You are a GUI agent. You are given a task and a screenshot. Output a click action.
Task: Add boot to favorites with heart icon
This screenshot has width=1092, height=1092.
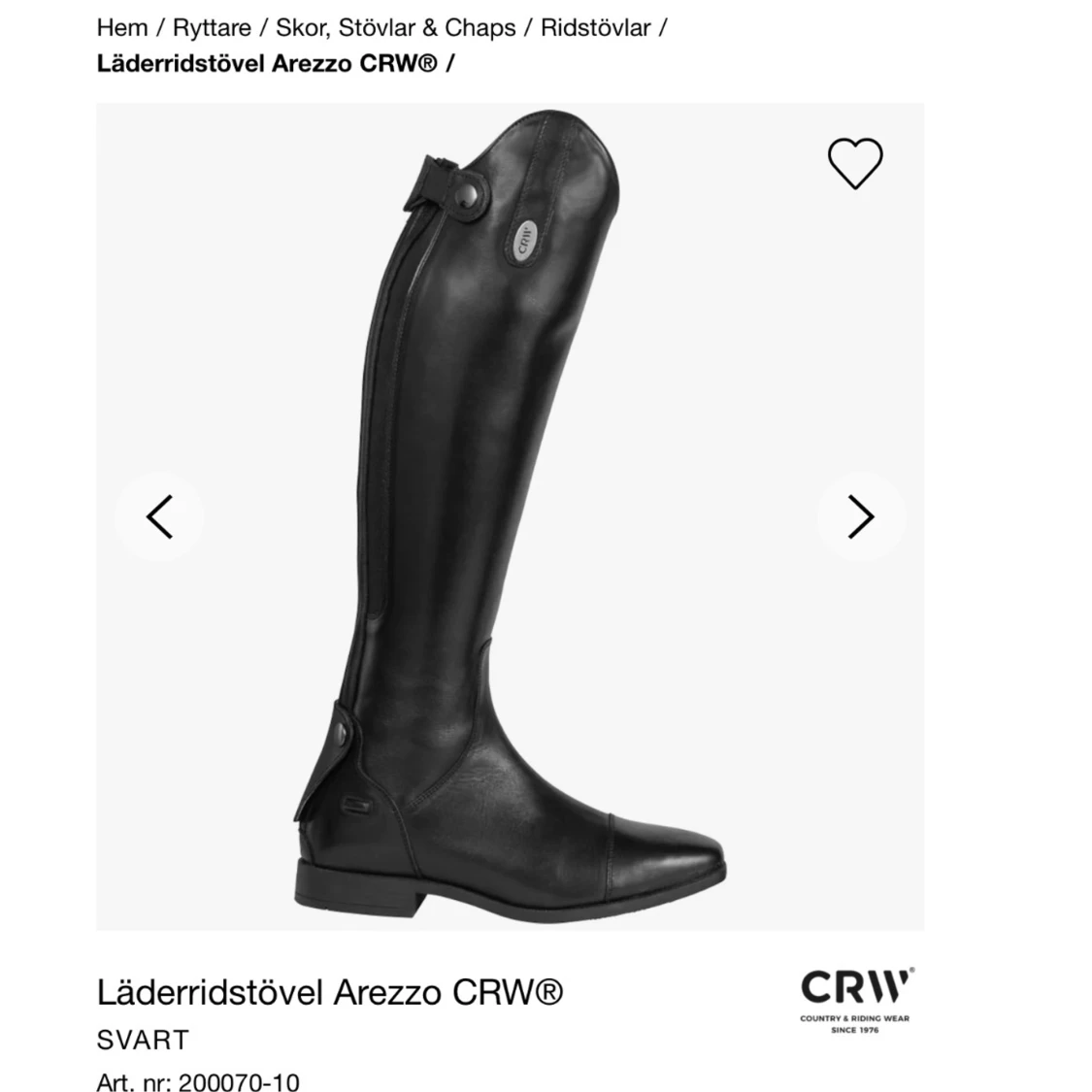(855, 163)
